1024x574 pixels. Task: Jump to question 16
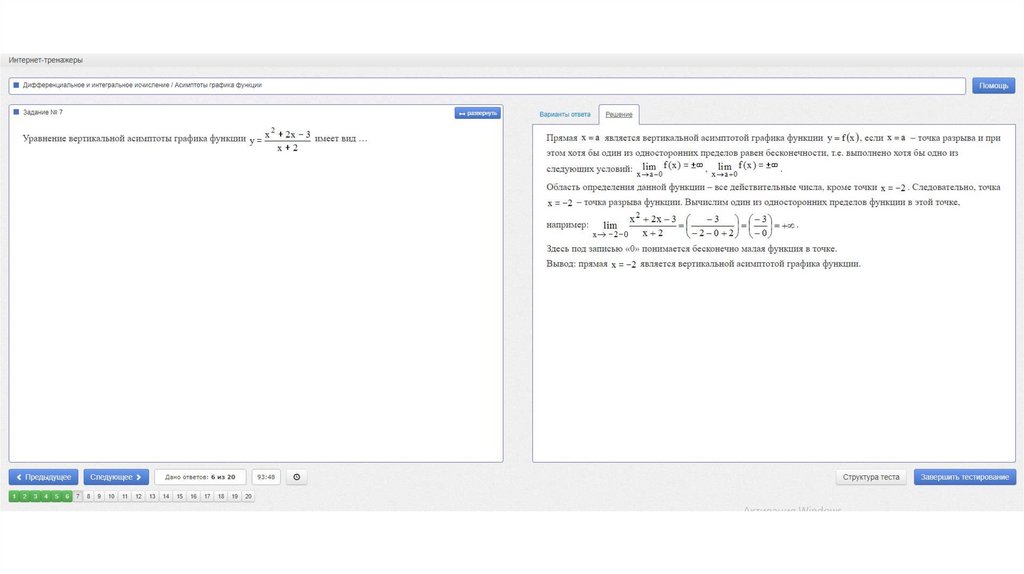click(193, 496)
